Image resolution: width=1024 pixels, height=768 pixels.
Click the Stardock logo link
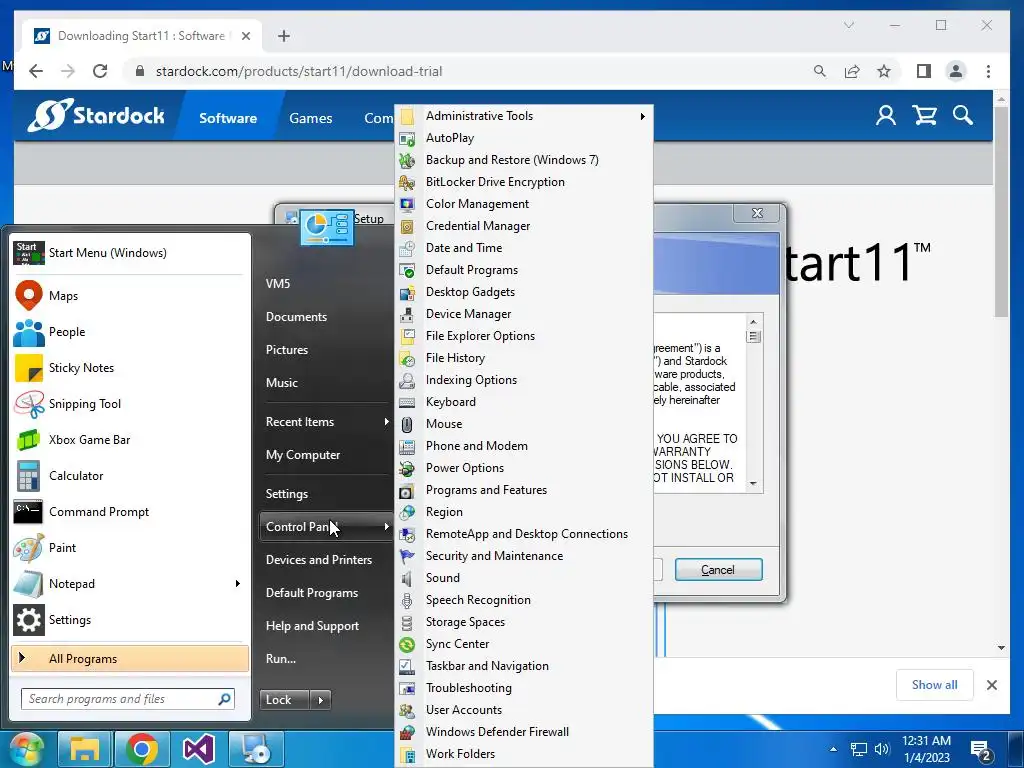[96, 116]
